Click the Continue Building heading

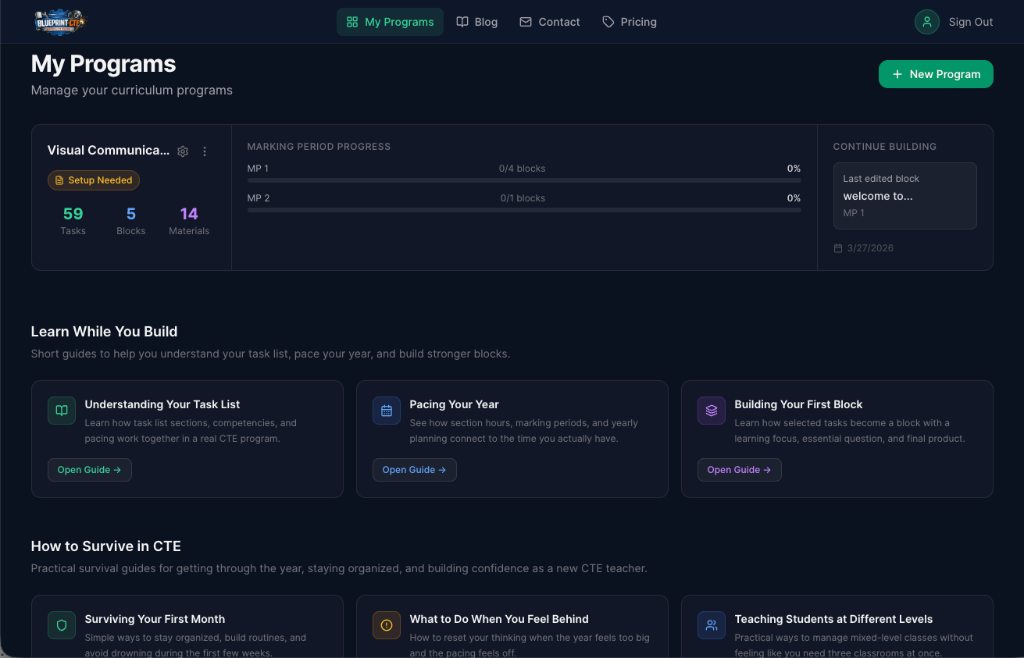pos(884,147)
